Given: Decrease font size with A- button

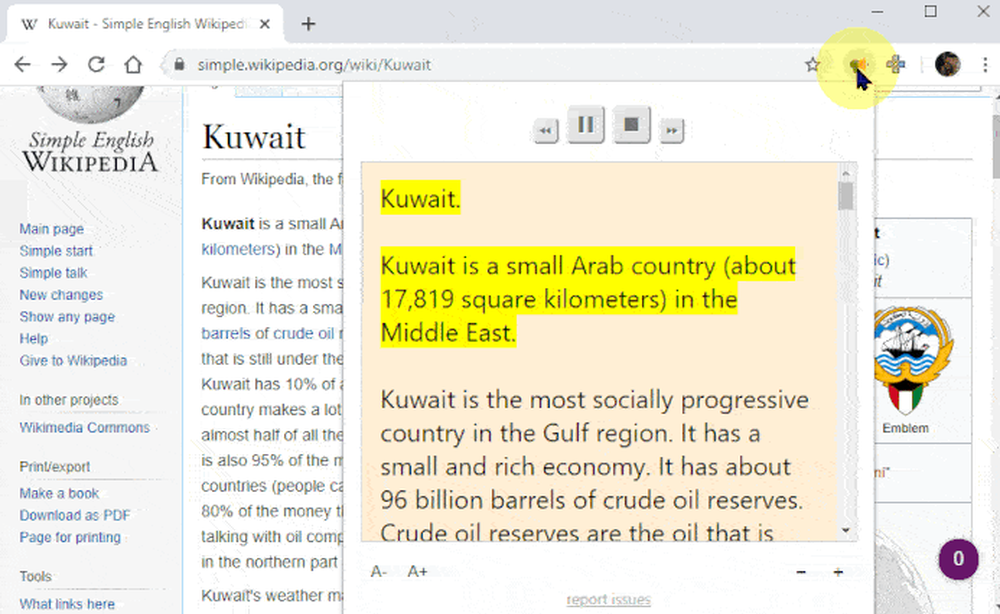Looking at the screenshot, I should point(378,572).
